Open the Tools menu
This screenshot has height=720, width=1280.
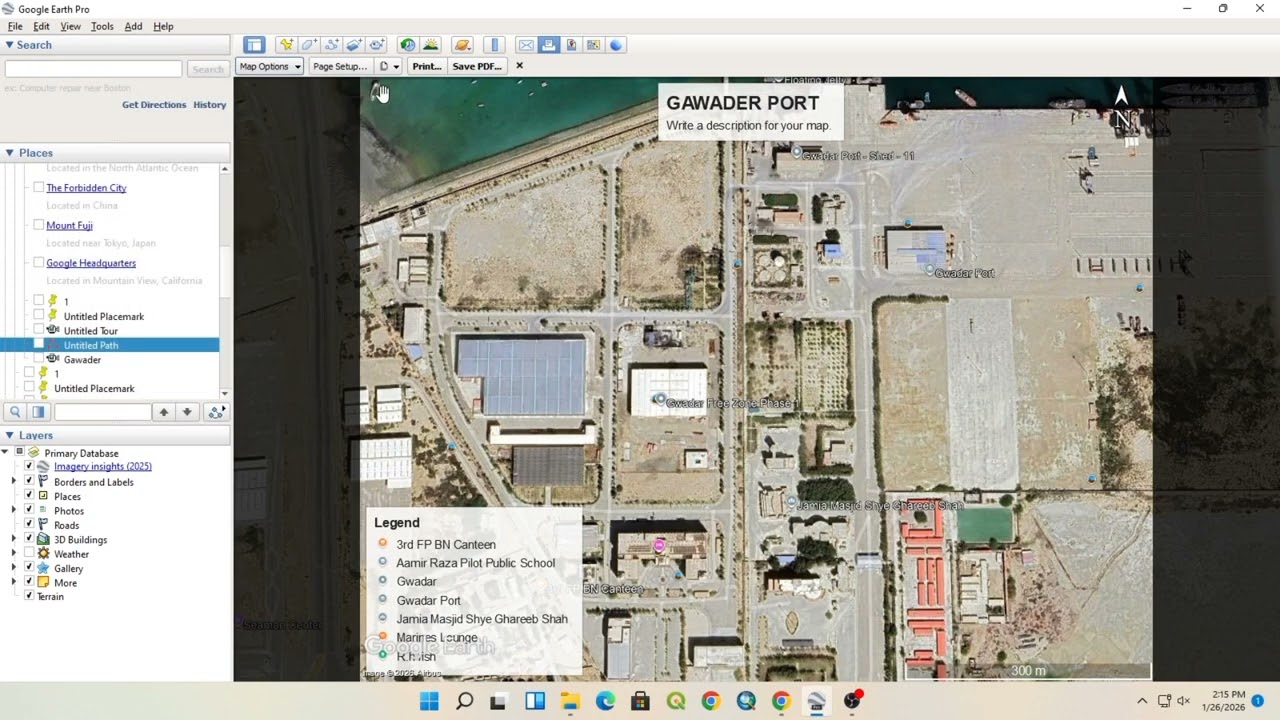coord(102,26)
